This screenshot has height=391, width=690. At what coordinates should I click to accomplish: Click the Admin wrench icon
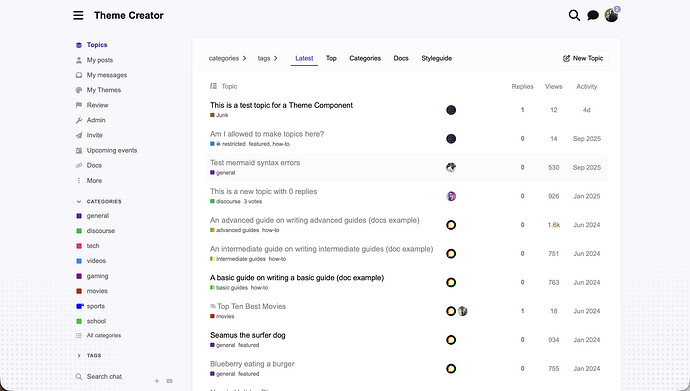click(79, 120)
